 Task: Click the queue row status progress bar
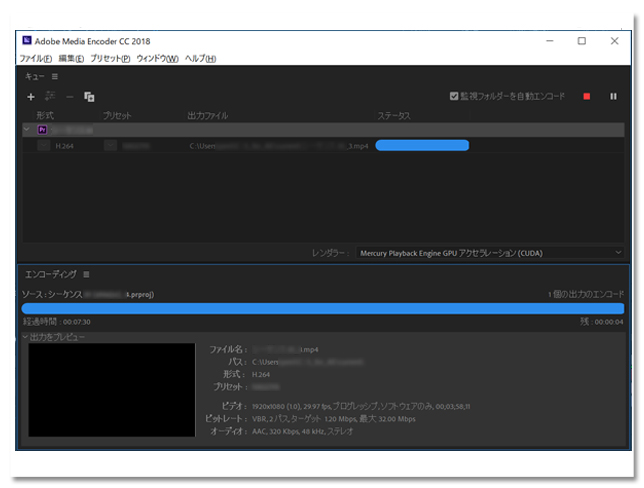pos(422,145)
